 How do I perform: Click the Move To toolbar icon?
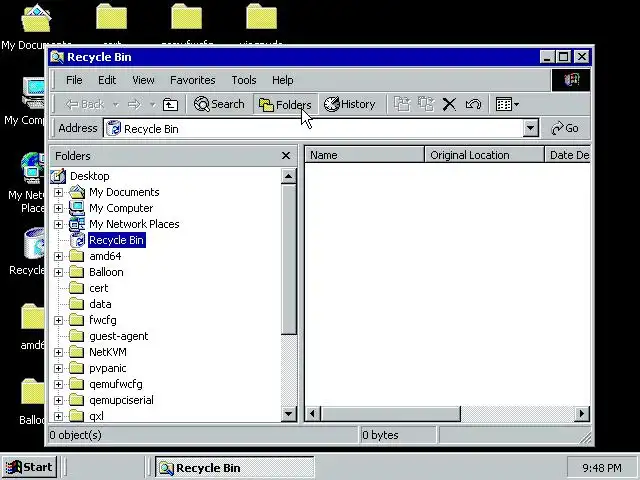pyautogui.click(x=402, y=104)
